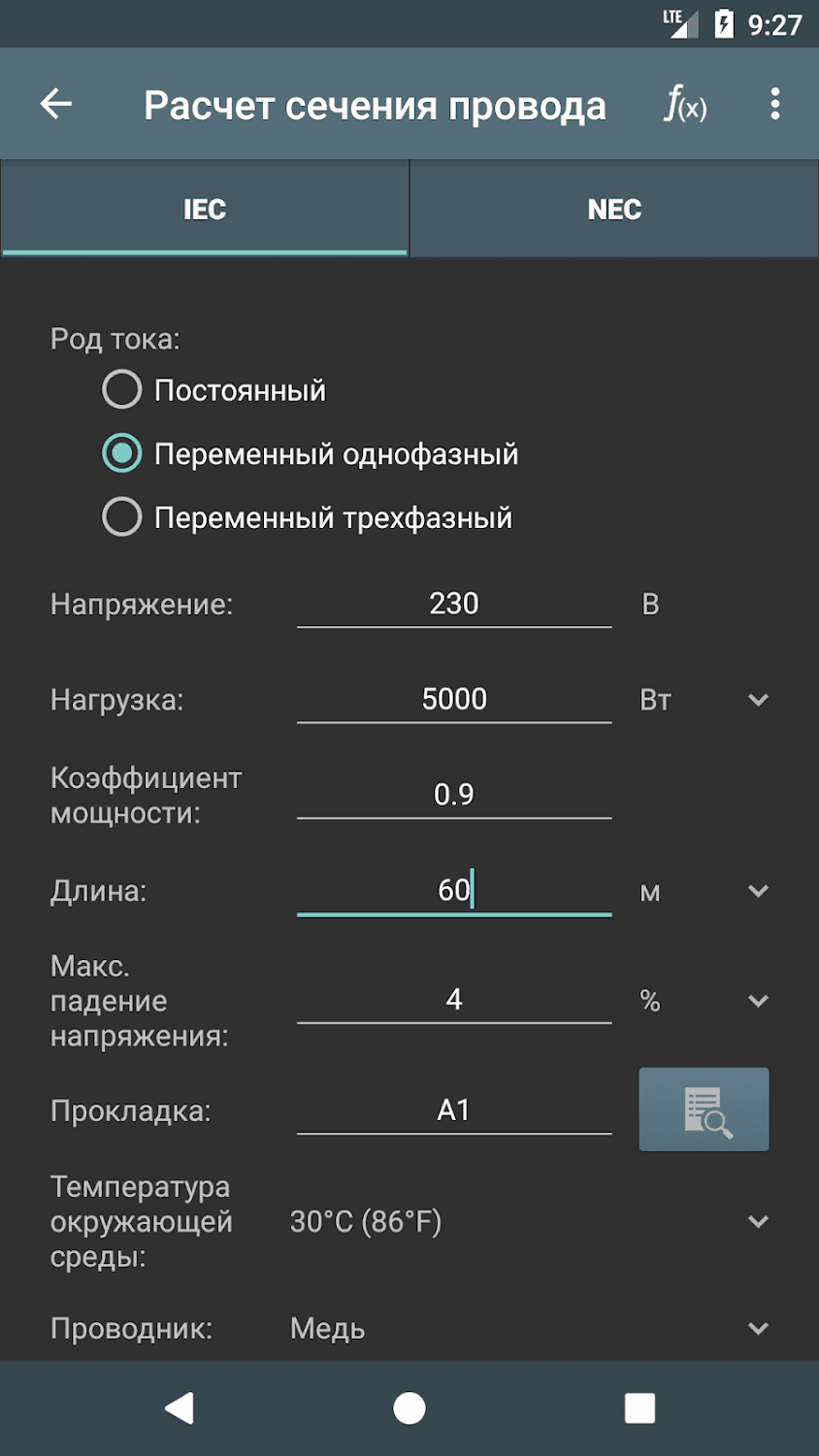Open the f(x) formula icon
The width and height of the screenshot is (819, 1456).
pos(685,104)
